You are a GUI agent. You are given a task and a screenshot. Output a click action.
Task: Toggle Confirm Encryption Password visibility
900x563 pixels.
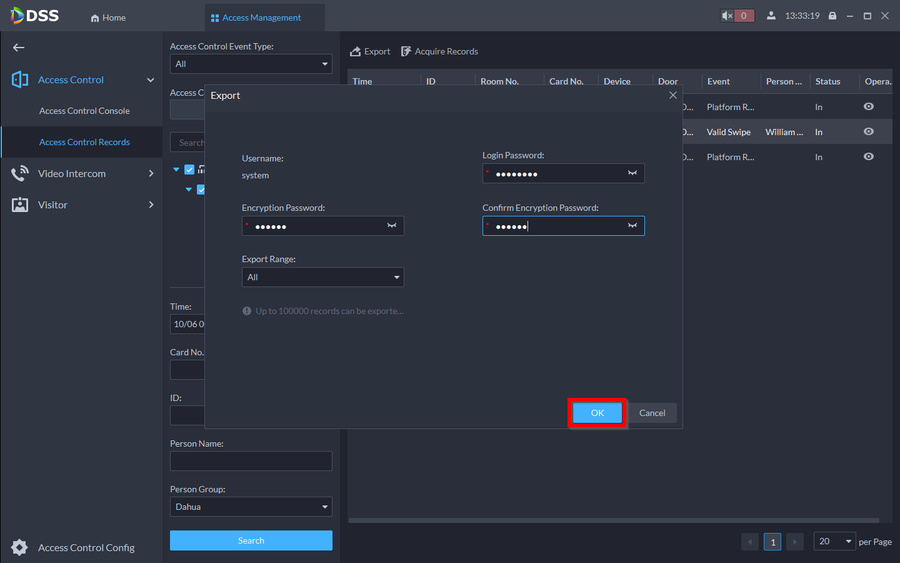tap(632, 226)
